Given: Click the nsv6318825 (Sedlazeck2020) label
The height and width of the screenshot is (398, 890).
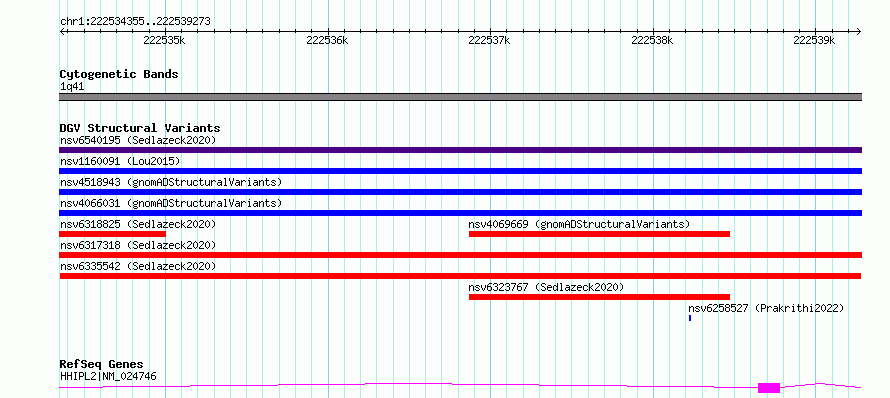Looking at the screenshot, I should click(x=138, y=224).
